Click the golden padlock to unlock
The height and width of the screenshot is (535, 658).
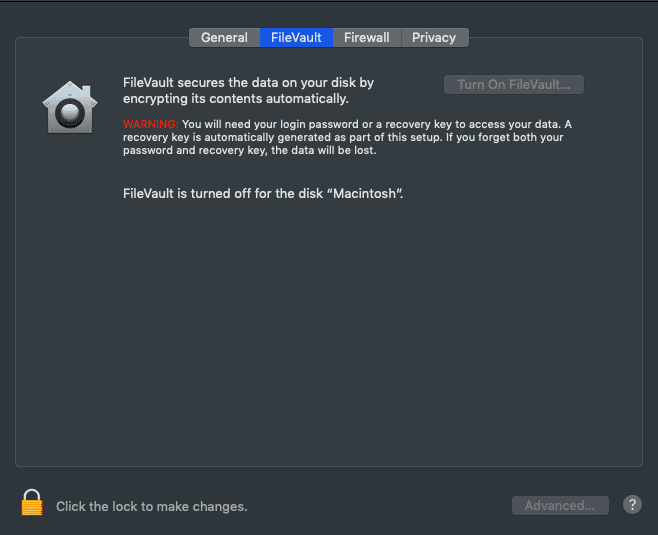[x=32, y=503]
